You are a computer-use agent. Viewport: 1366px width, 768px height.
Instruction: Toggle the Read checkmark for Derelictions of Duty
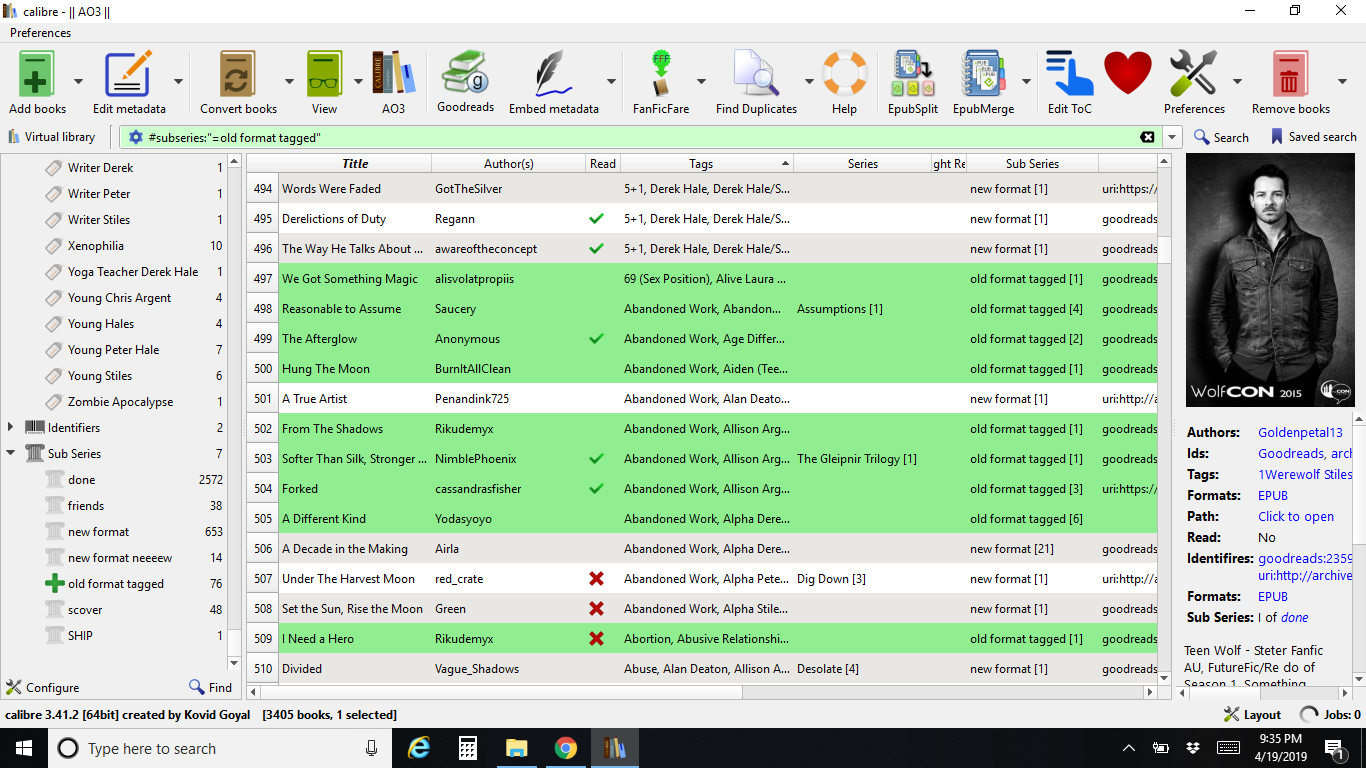pyautogui.click(x=597, y=219)
